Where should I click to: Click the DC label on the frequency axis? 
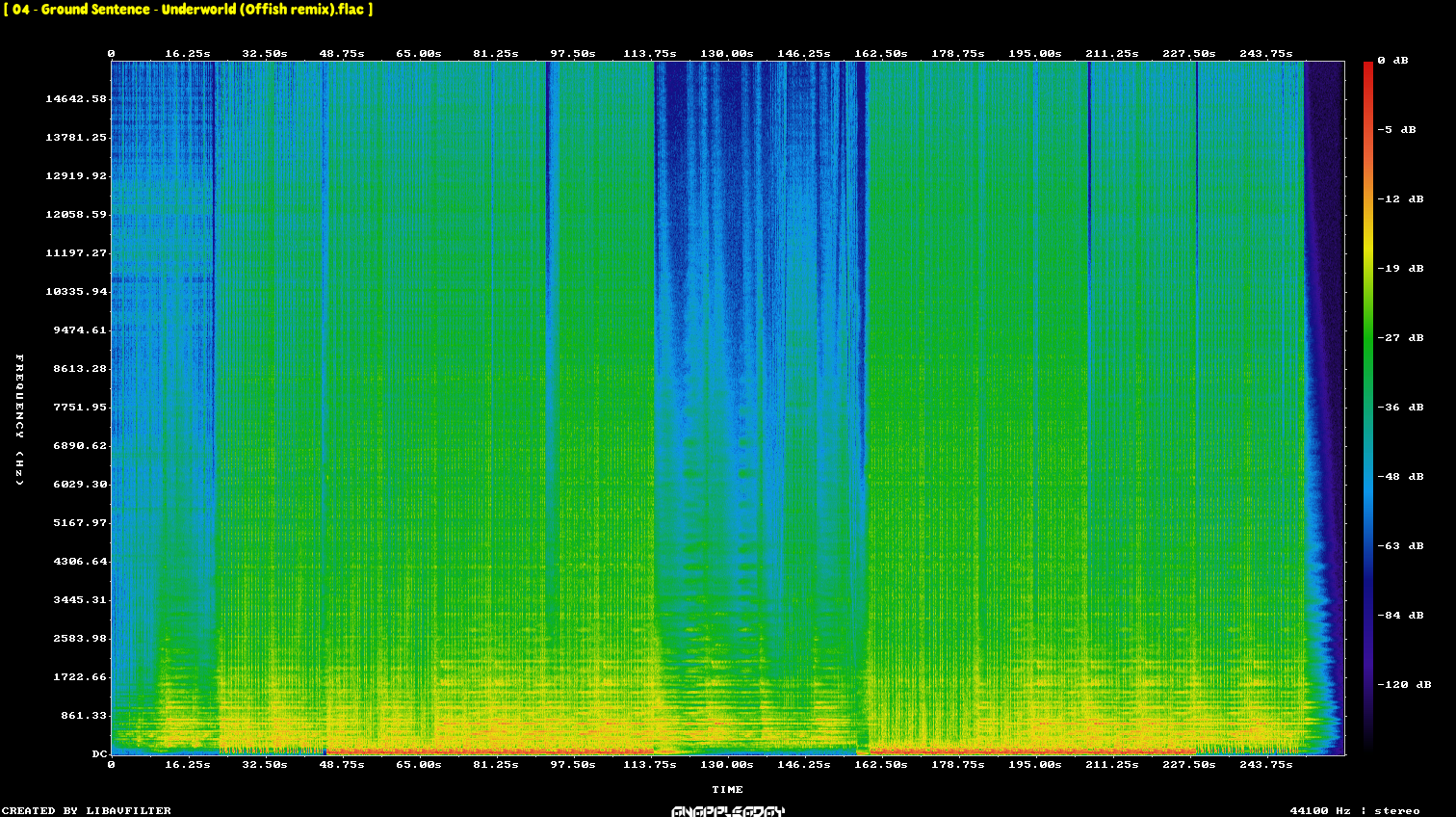click(99, 754)
